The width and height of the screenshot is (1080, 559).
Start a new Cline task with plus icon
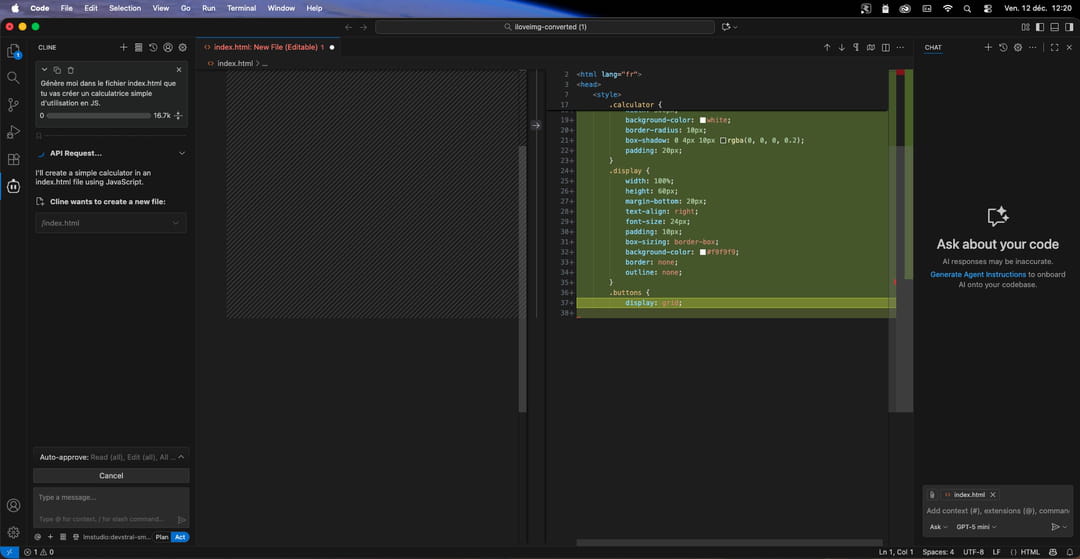pyautogui.click(x=124, y=47)
